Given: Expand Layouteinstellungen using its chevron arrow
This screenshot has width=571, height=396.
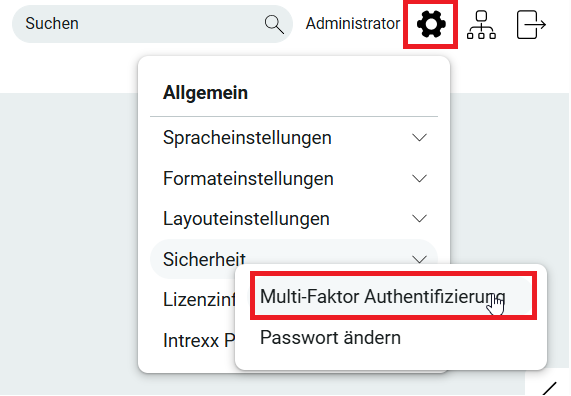Looking at the screenshot, I should 419,219.
